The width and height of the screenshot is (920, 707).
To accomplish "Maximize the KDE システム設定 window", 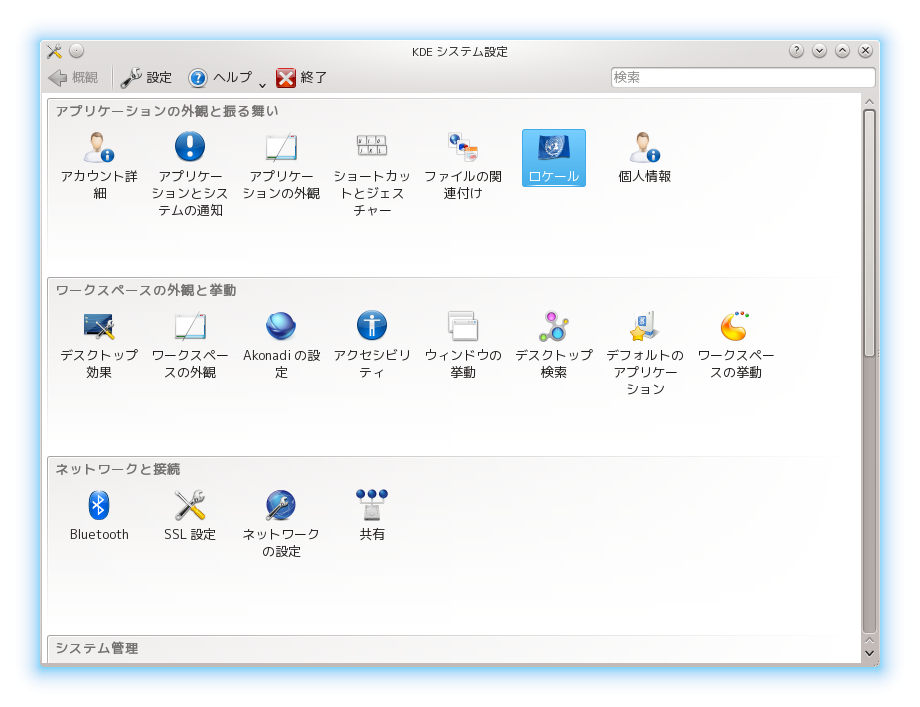I will [842, 51].
